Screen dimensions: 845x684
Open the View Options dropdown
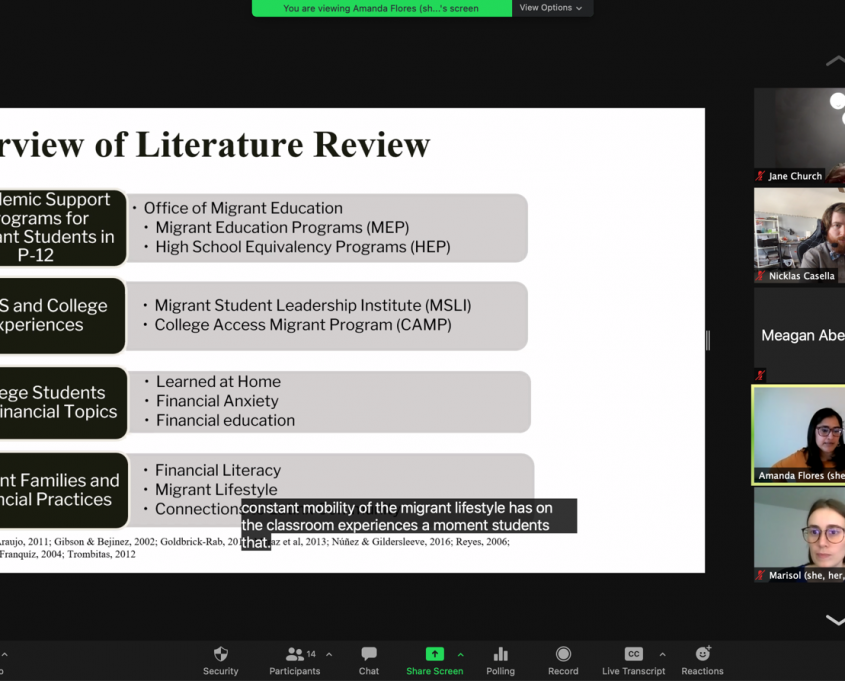(x=550, y=8)
